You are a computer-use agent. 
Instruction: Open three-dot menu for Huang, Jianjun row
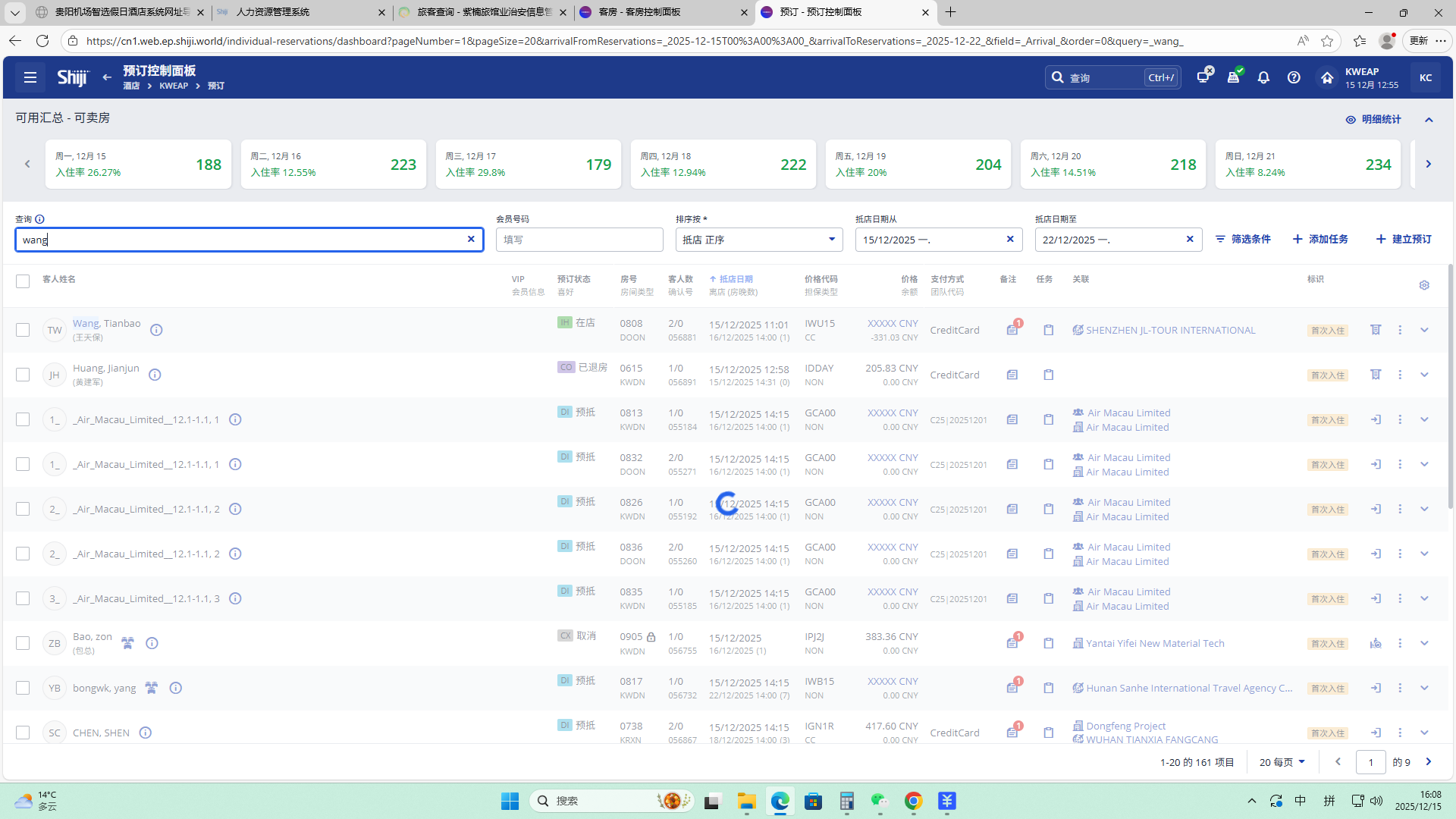[x=1400, y=375]
